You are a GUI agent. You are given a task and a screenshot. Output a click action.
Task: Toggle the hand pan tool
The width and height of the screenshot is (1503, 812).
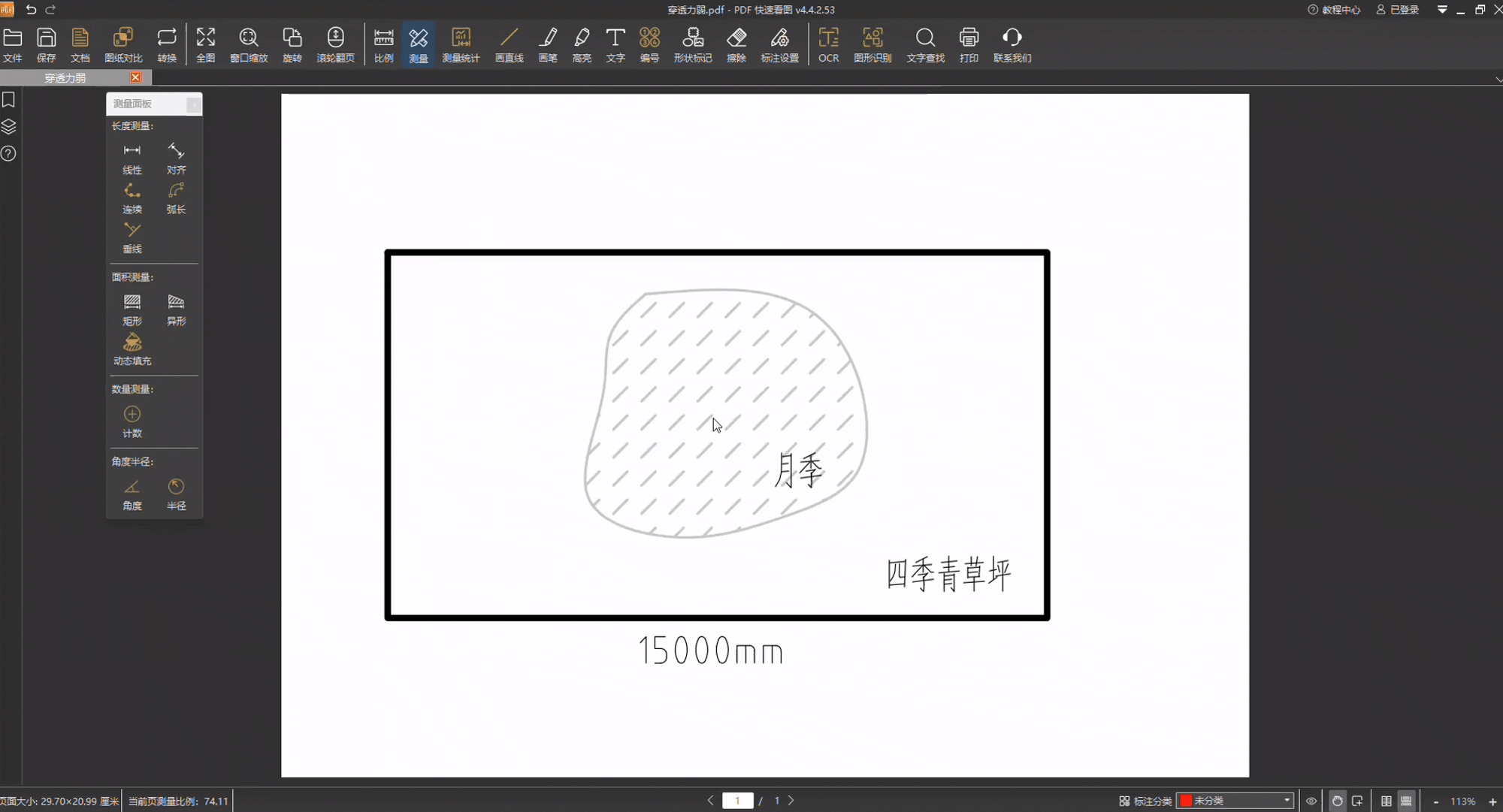[1337, 801]
